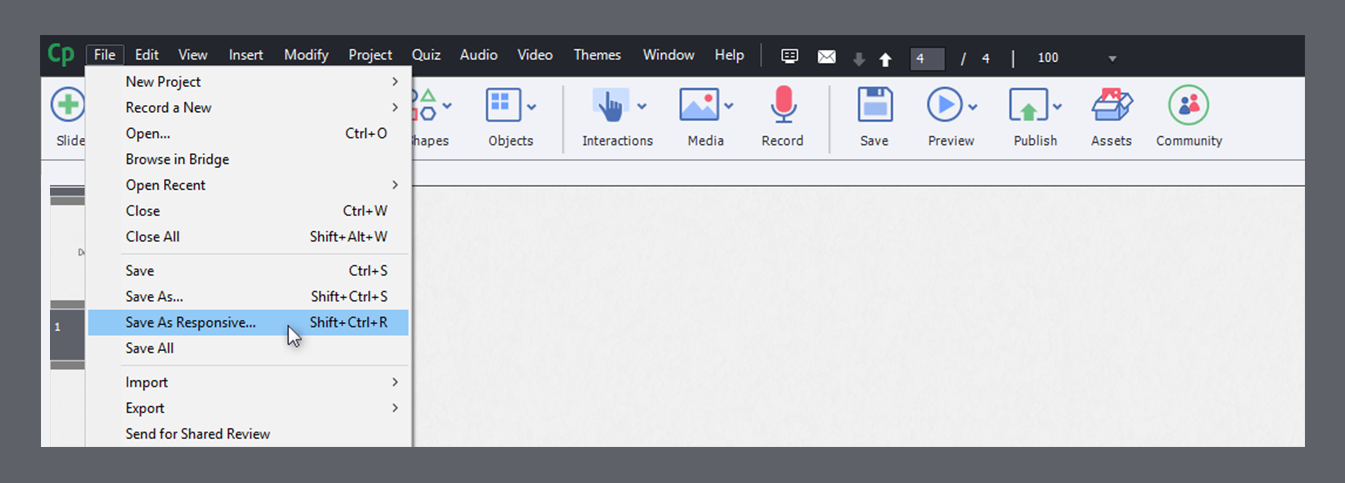Go to next slide with down arrow
Image resolution: width=1345 pixels, height=483 pixels.
pos(858,59)
